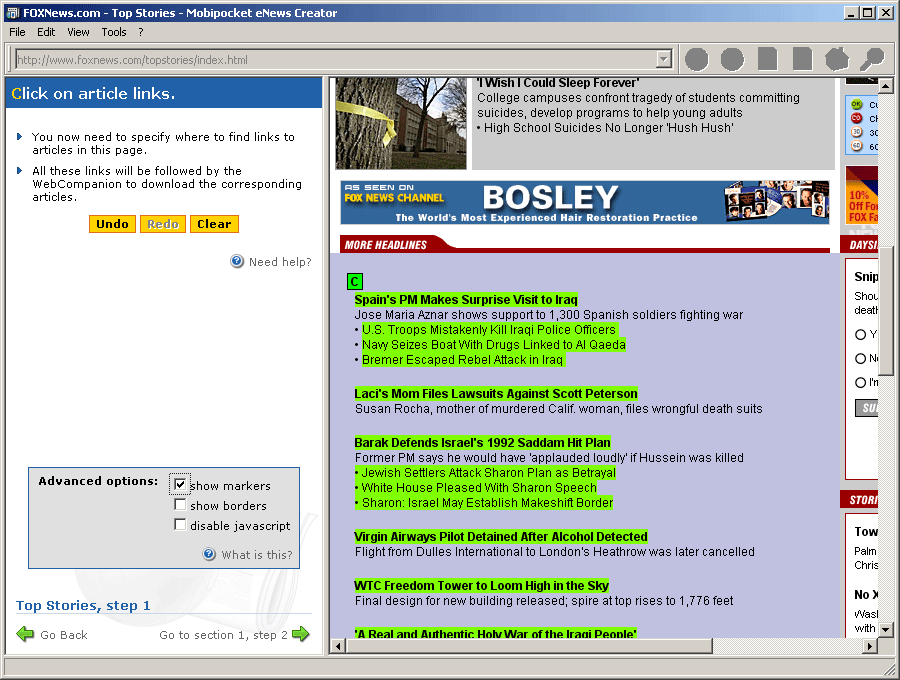Click the 10% Off orange ad image
The image size is (900, 680).
(862, 195)
